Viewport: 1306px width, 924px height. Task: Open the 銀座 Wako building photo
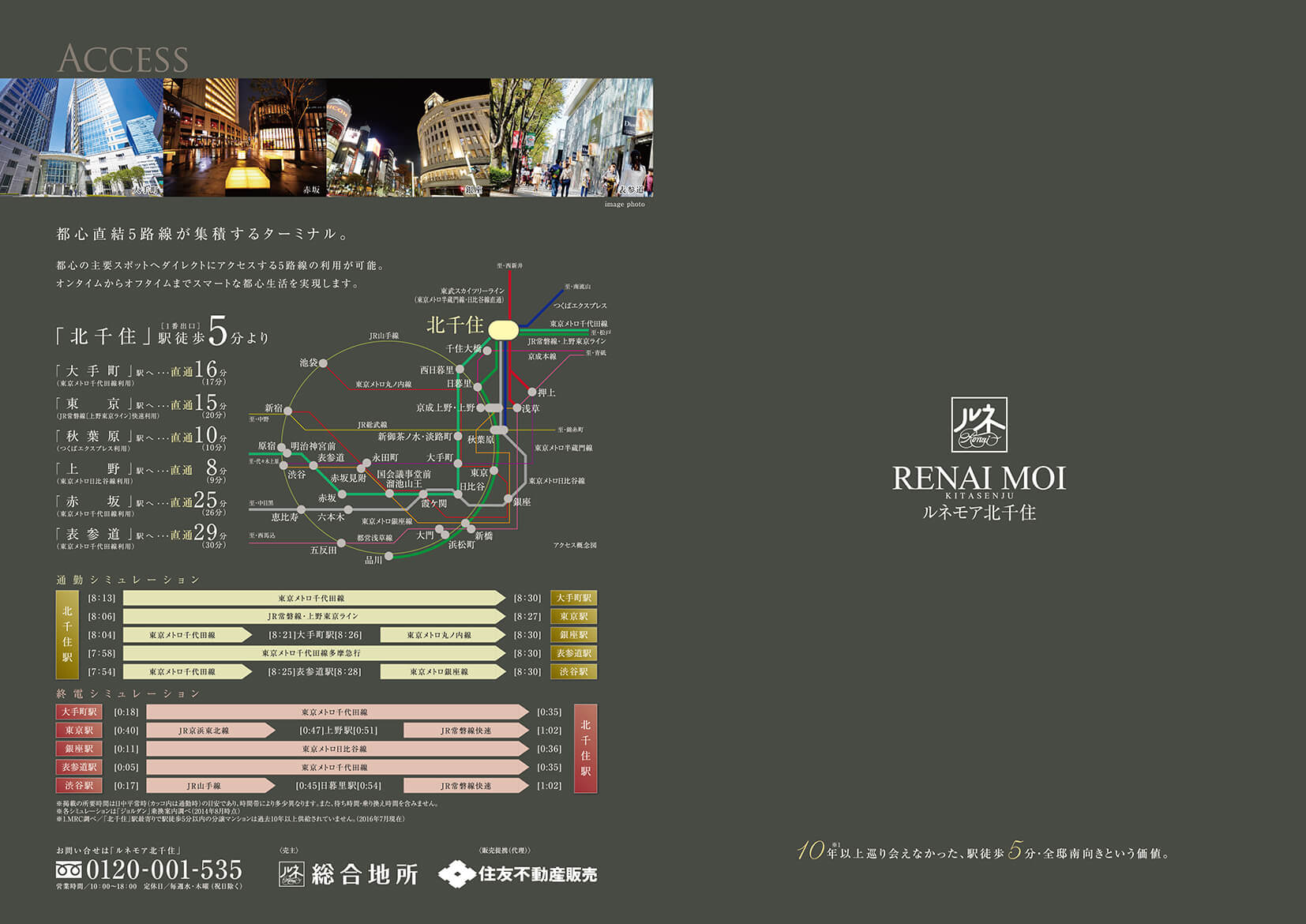[x=408, y=137]
